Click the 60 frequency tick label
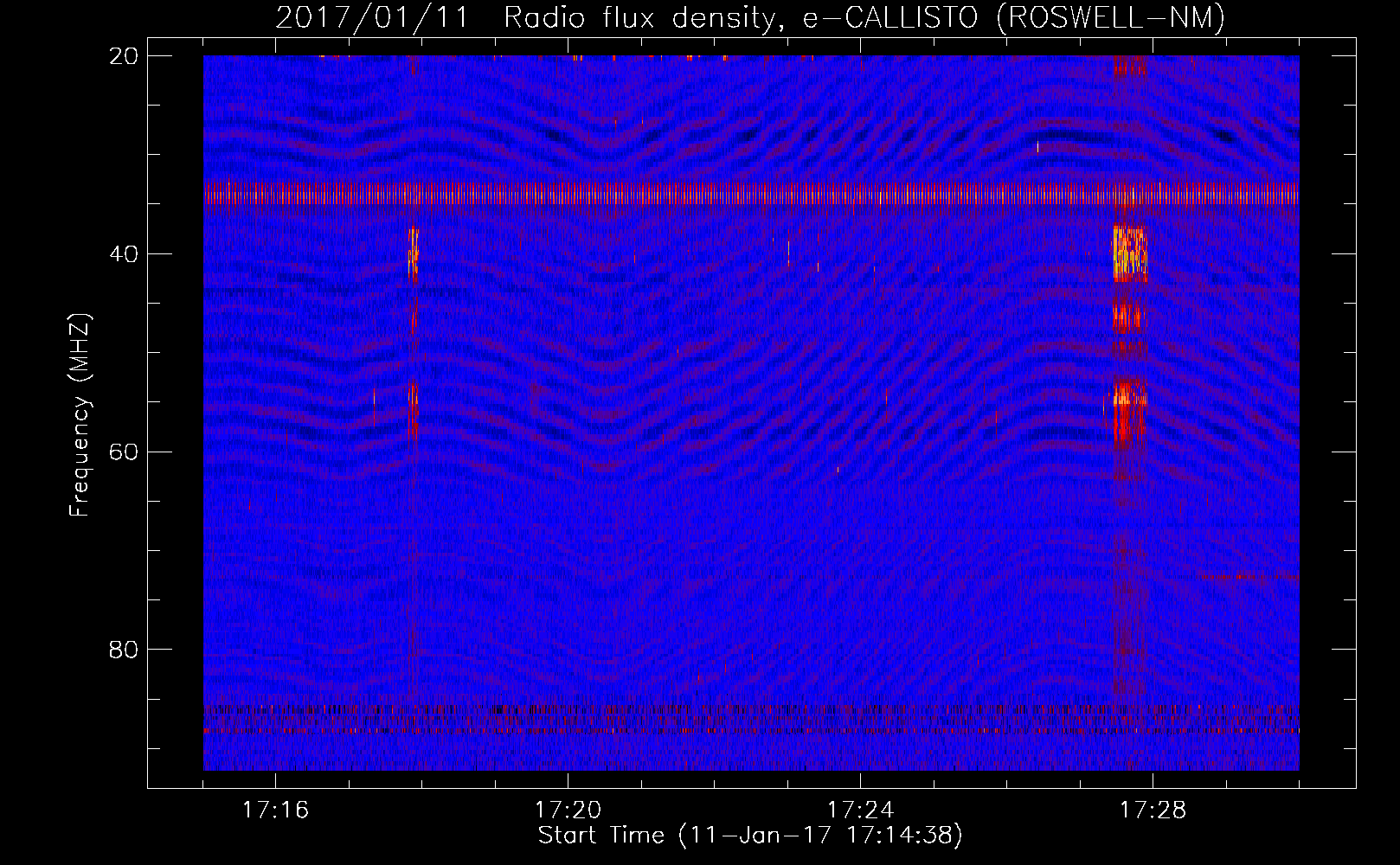The height and width of the screenshot is (865, 1400). (x=125, y=452)
